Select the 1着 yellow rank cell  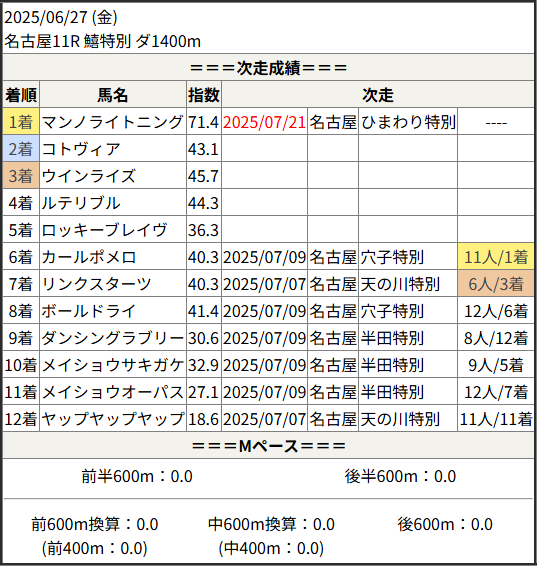21,122
